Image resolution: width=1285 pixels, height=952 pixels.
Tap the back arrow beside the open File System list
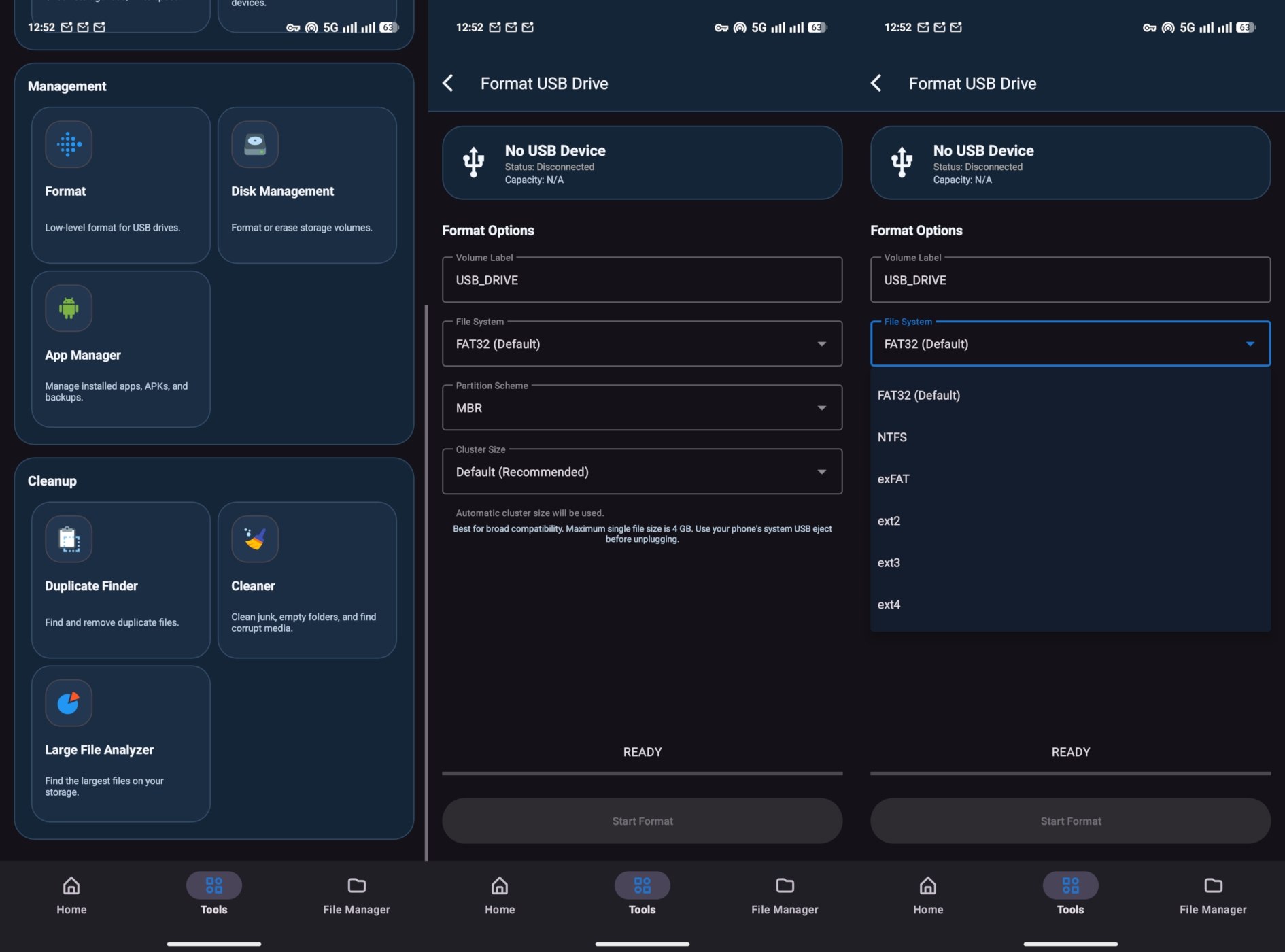pos(876,84)
